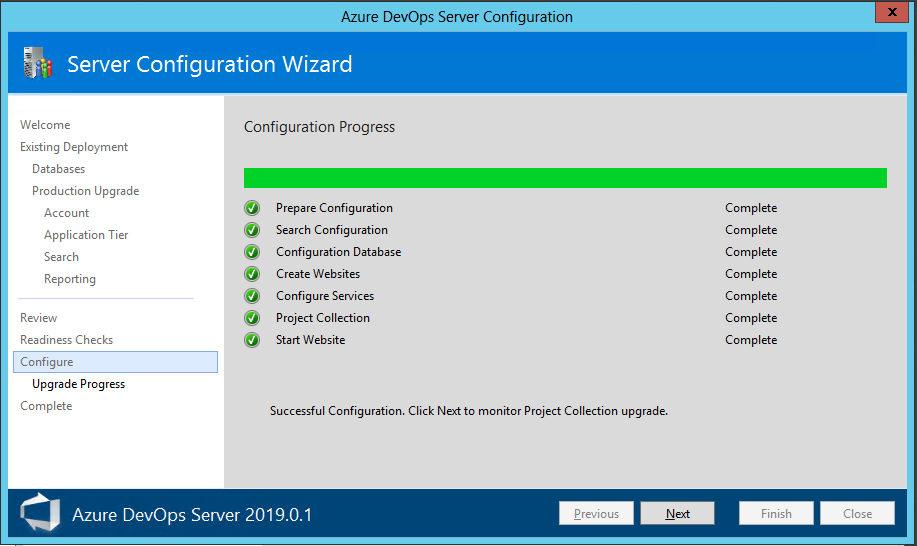This screenshot has height=546, width=917.
Task: Go to the Databases step
Action: [58, 169]
